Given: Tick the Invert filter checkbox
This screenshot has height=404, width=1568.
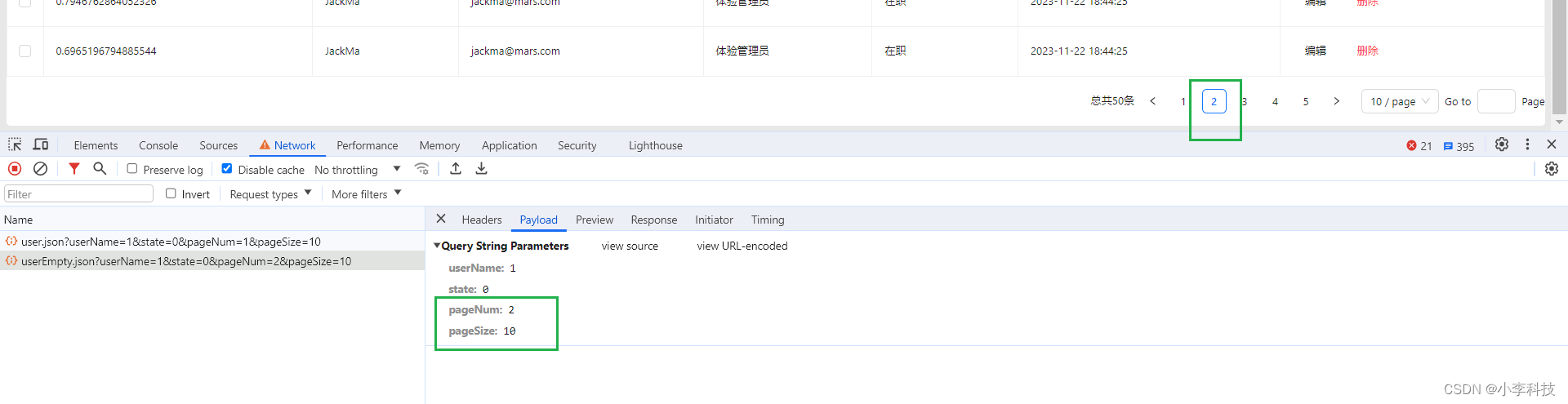Looking at the screenshot, I should pos(171,193).
